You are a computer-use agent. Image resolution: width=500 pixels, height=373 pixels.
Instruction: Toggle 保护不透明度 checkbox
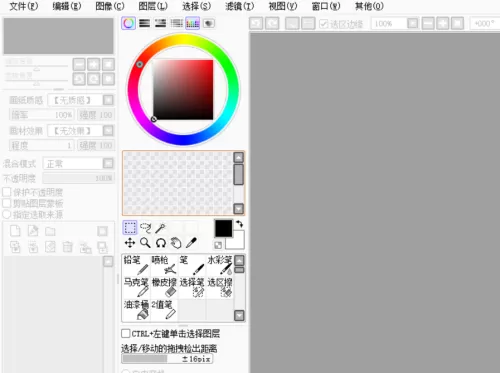7,192
